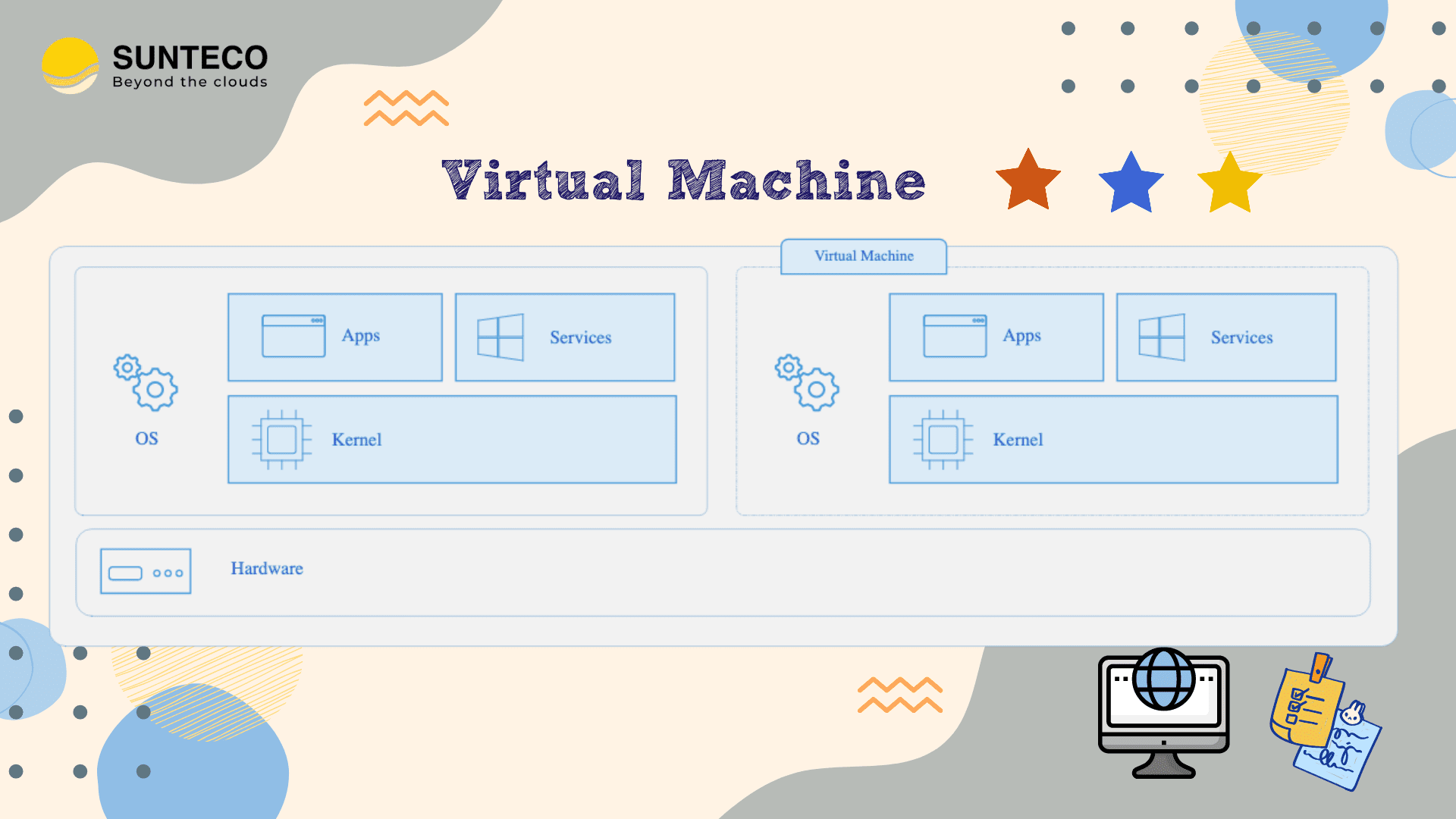Click the right Apps box label
The image size is (1456, 819).
[1021, 336]
